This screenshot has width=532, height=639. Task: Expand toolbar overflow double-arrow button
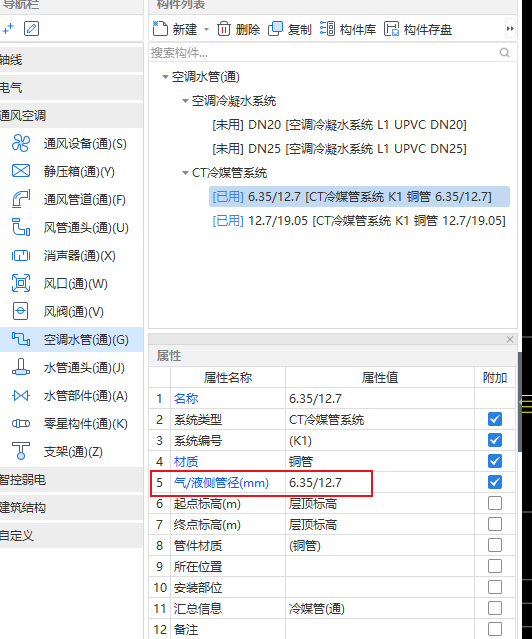[x=510, y=29]
